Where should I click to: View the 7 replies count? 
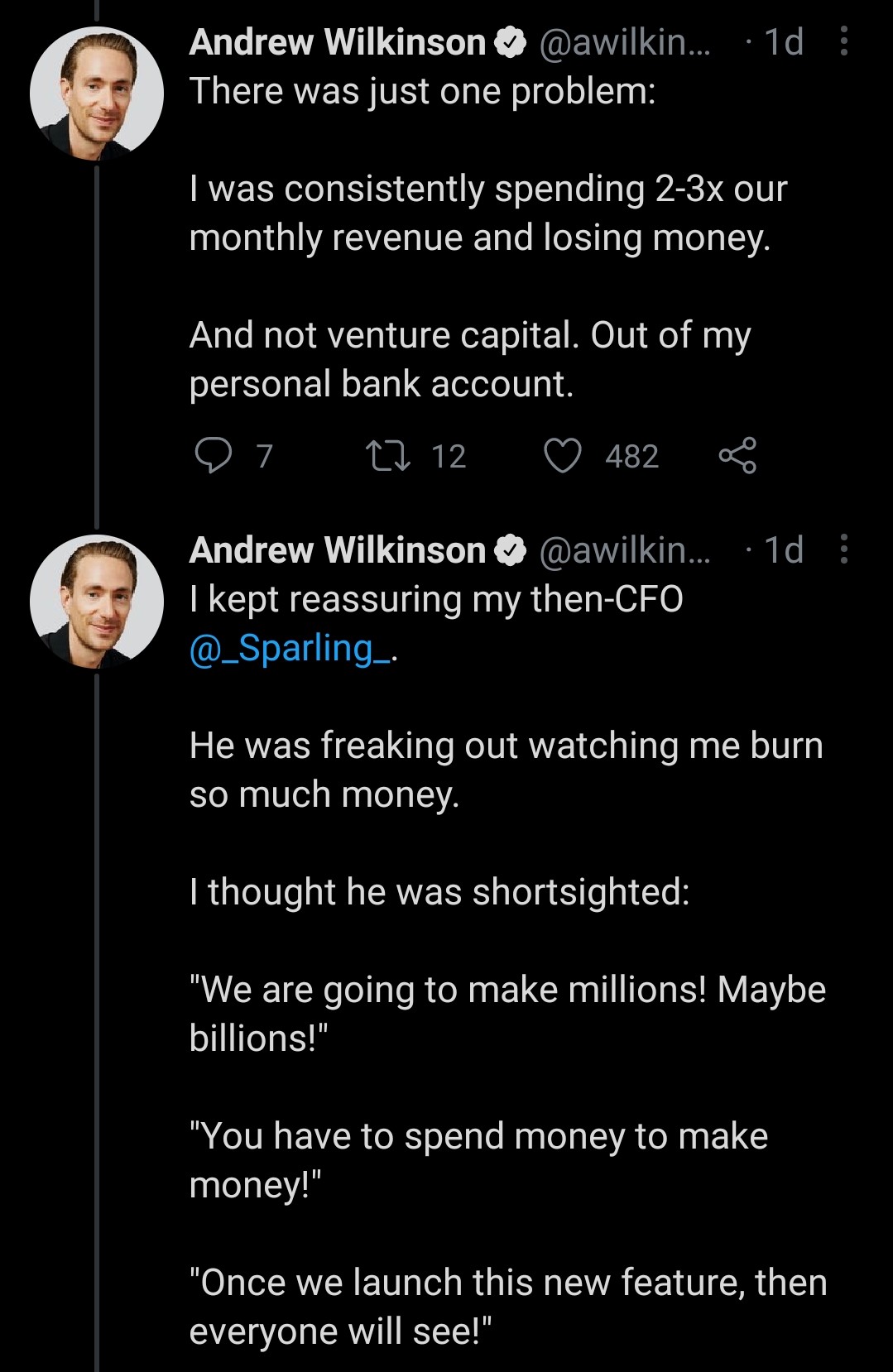point(264,457)
